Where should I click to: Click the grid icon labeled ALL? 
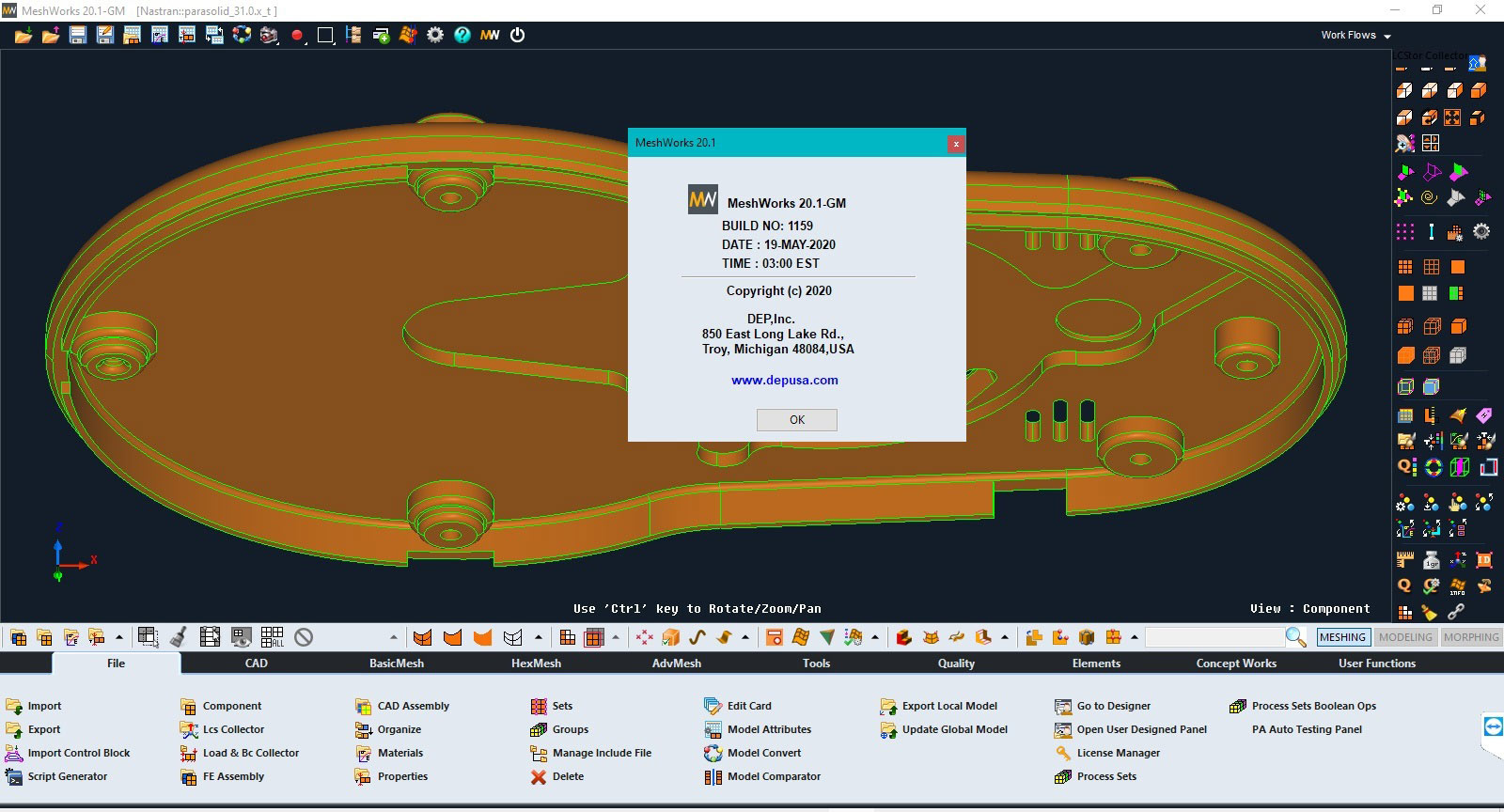click(x=273, y=637)
